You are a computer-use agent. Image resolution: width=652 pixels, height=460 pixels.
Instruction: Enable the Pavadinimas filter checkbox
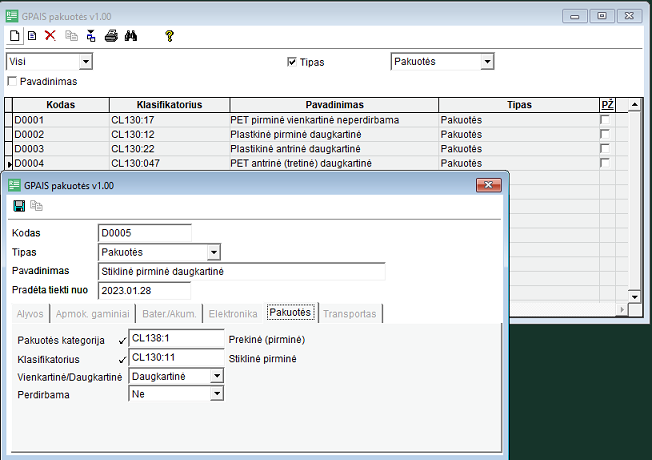[12, 81]
